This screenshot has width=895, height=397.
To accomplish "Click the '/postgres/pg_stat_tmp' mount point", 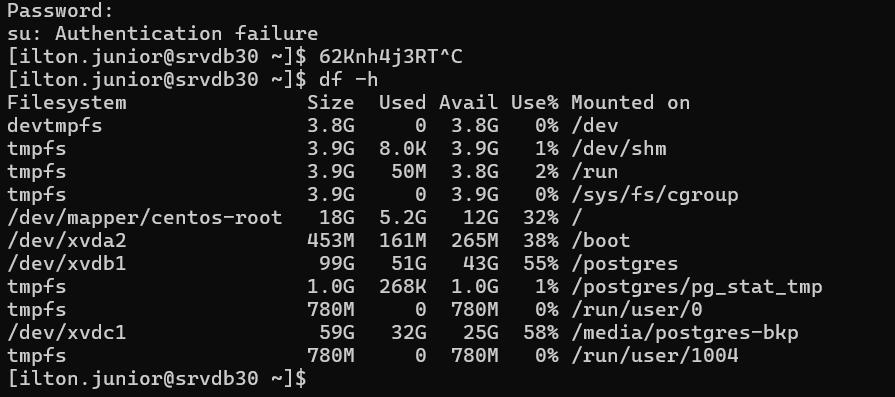I will point(696,287).
